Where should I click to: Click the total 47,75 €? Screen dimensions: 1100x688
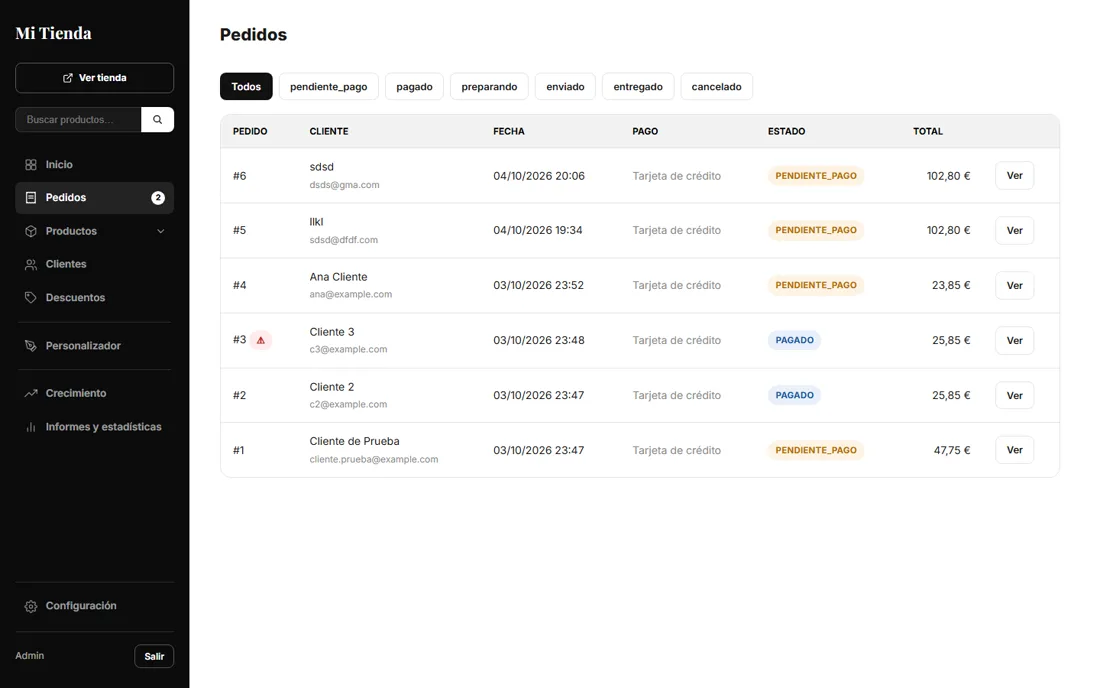coord(951,450)
